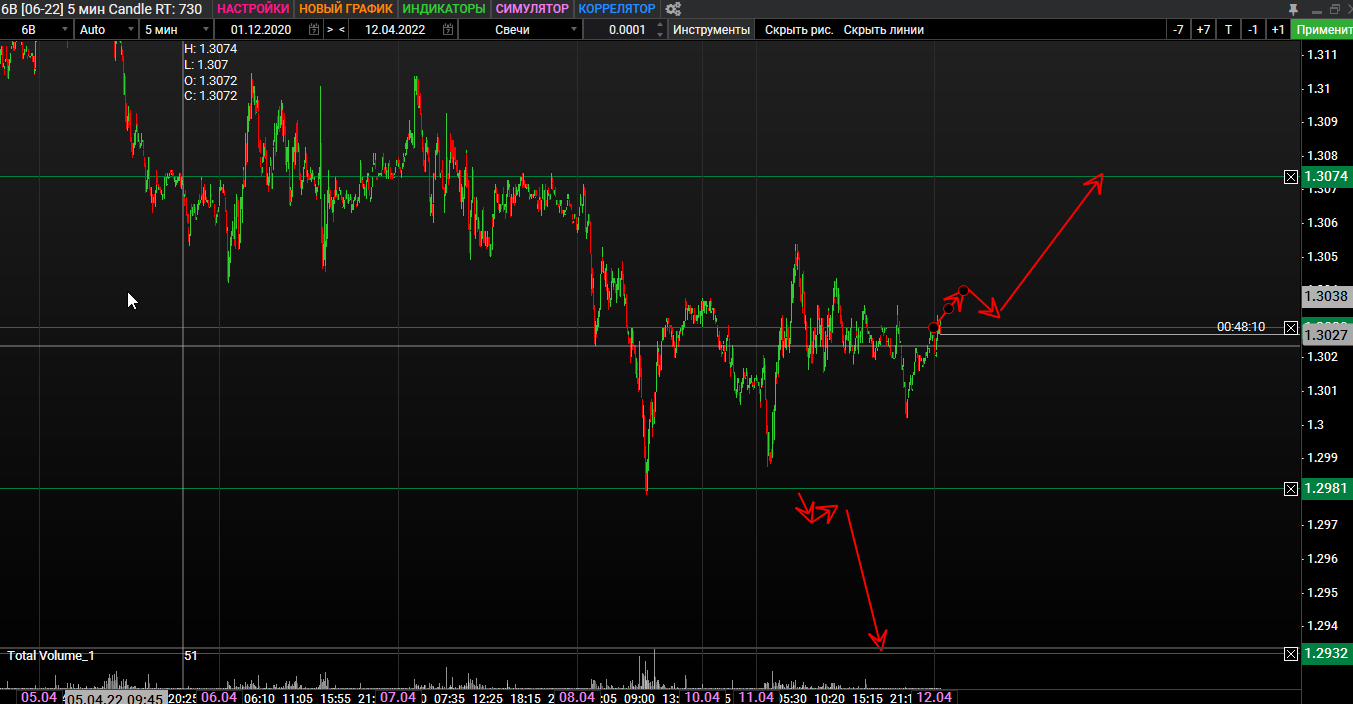Remove the 1.2932 level line

1290,653
